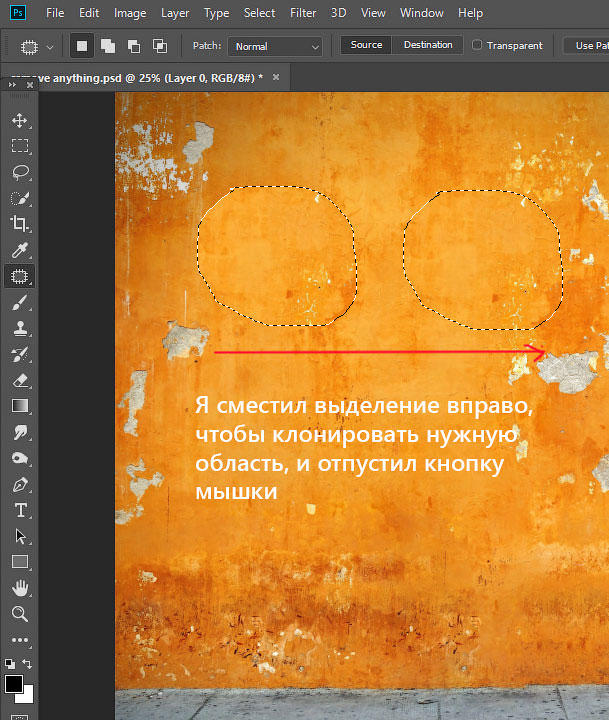Open the View menu
The height and width of the screenshot is (720, 609).
tap(373, 13)
